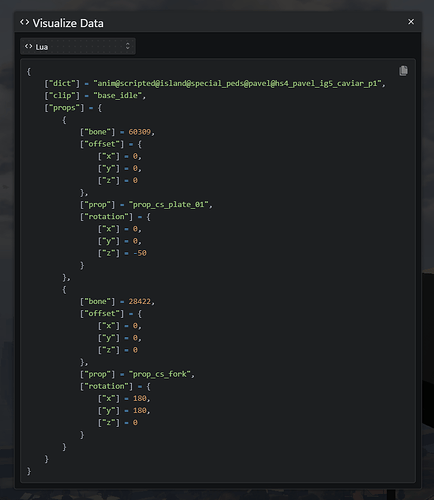Click the first "rotation" key
This screenshot has height=500, width=434.
pos(106,217)
